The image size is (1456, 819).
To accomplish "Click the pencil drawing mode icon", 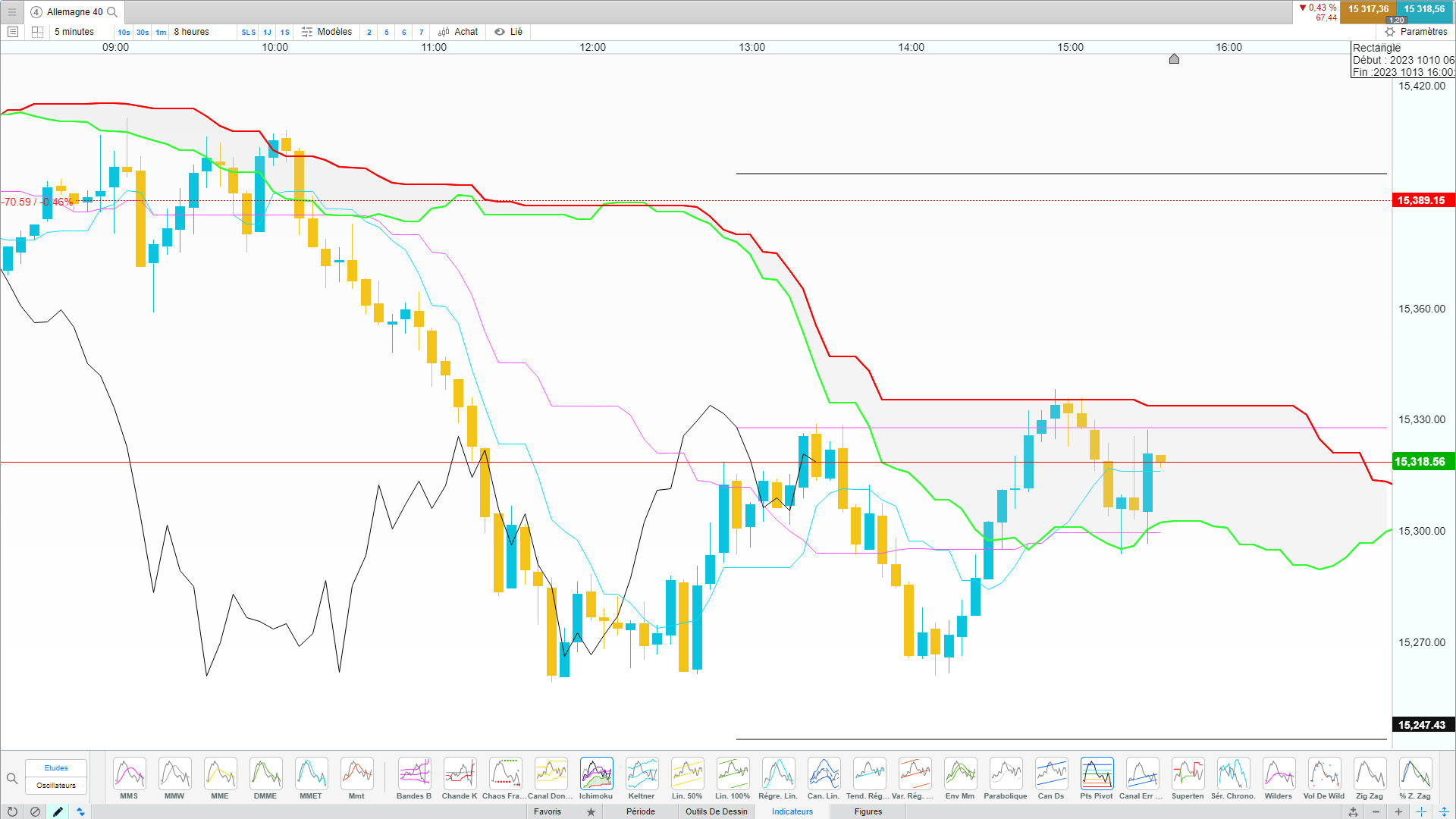I will pyautogui.click(x=58, y=811).
